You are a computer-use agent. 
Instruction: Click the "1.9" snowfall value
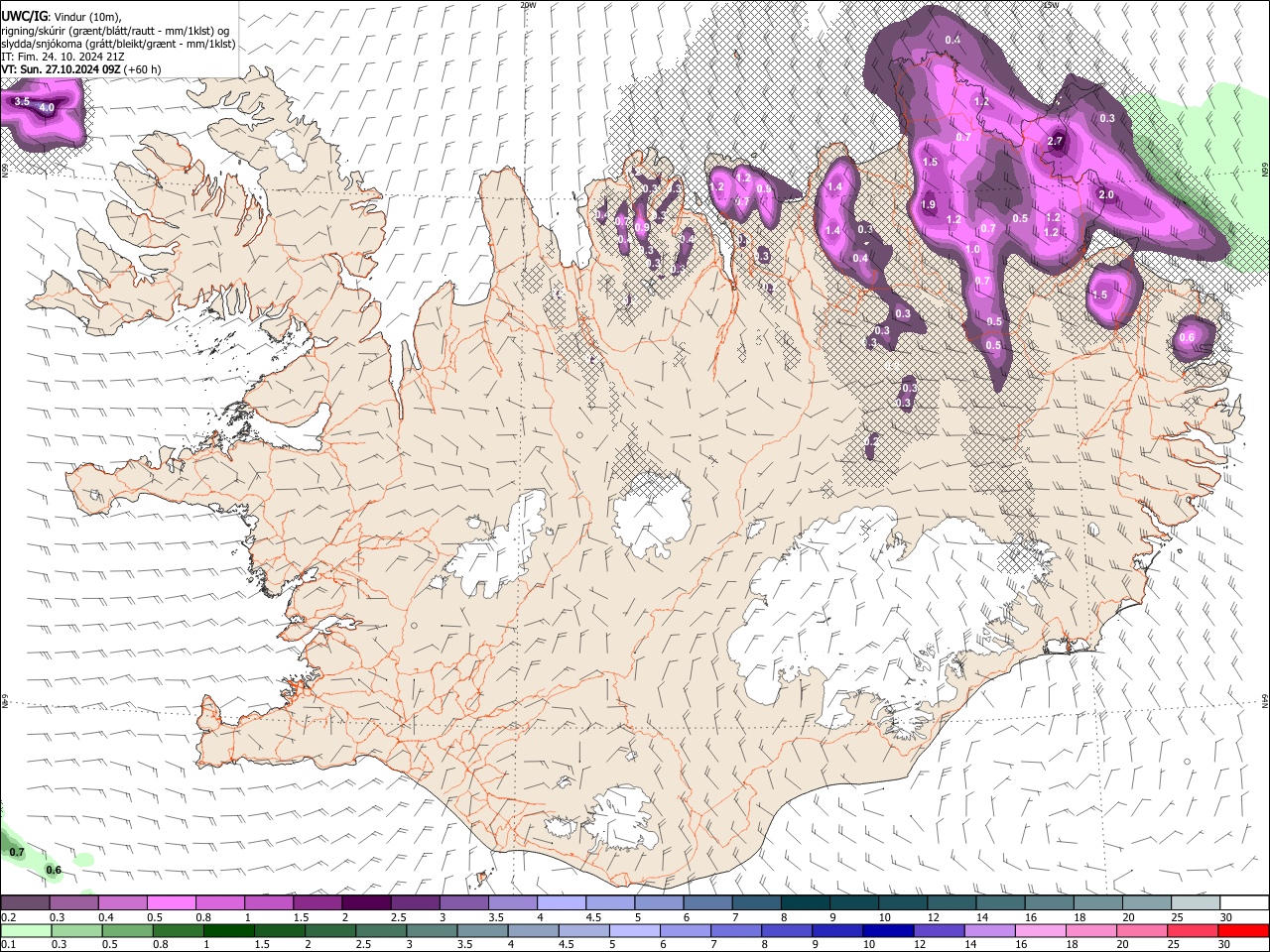pos(928,205)
